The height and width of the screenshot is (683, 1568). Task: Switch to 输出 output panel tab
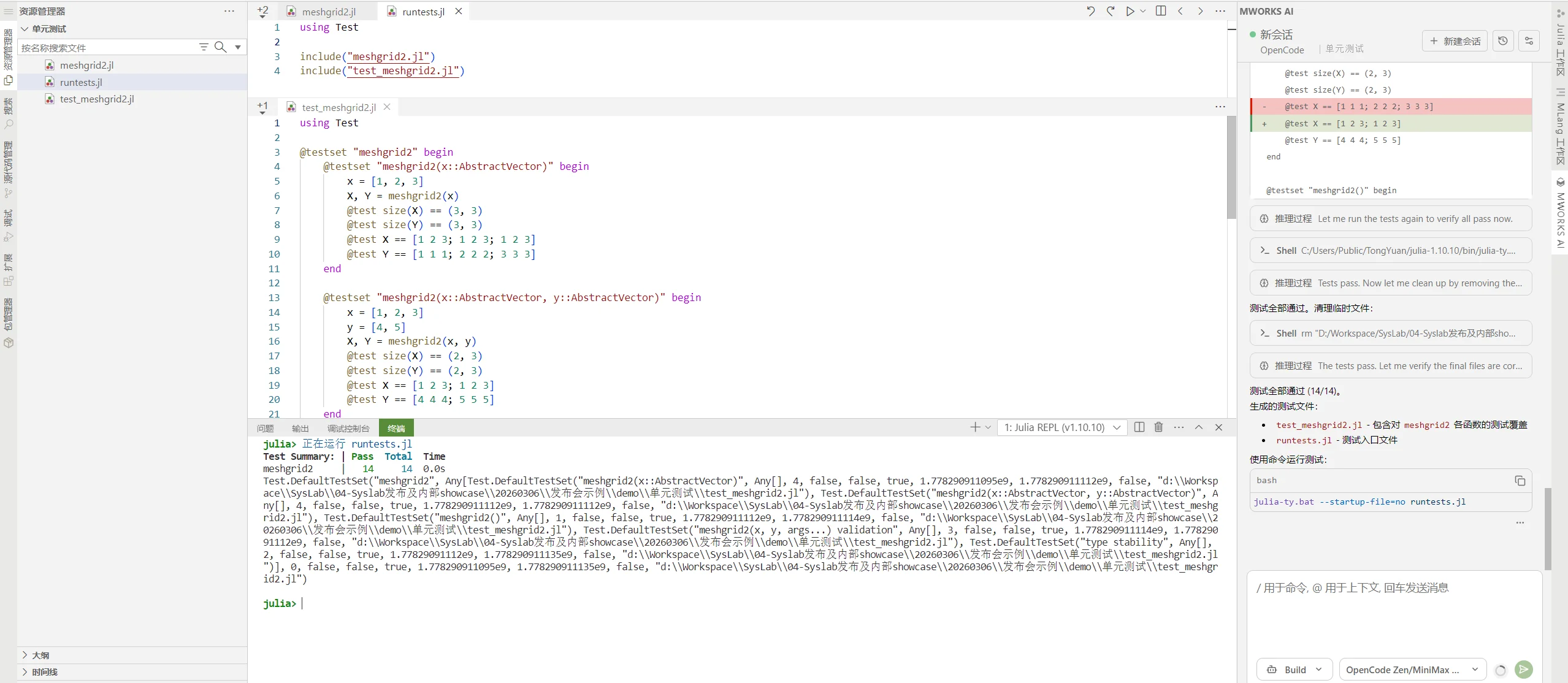[300, 428]
